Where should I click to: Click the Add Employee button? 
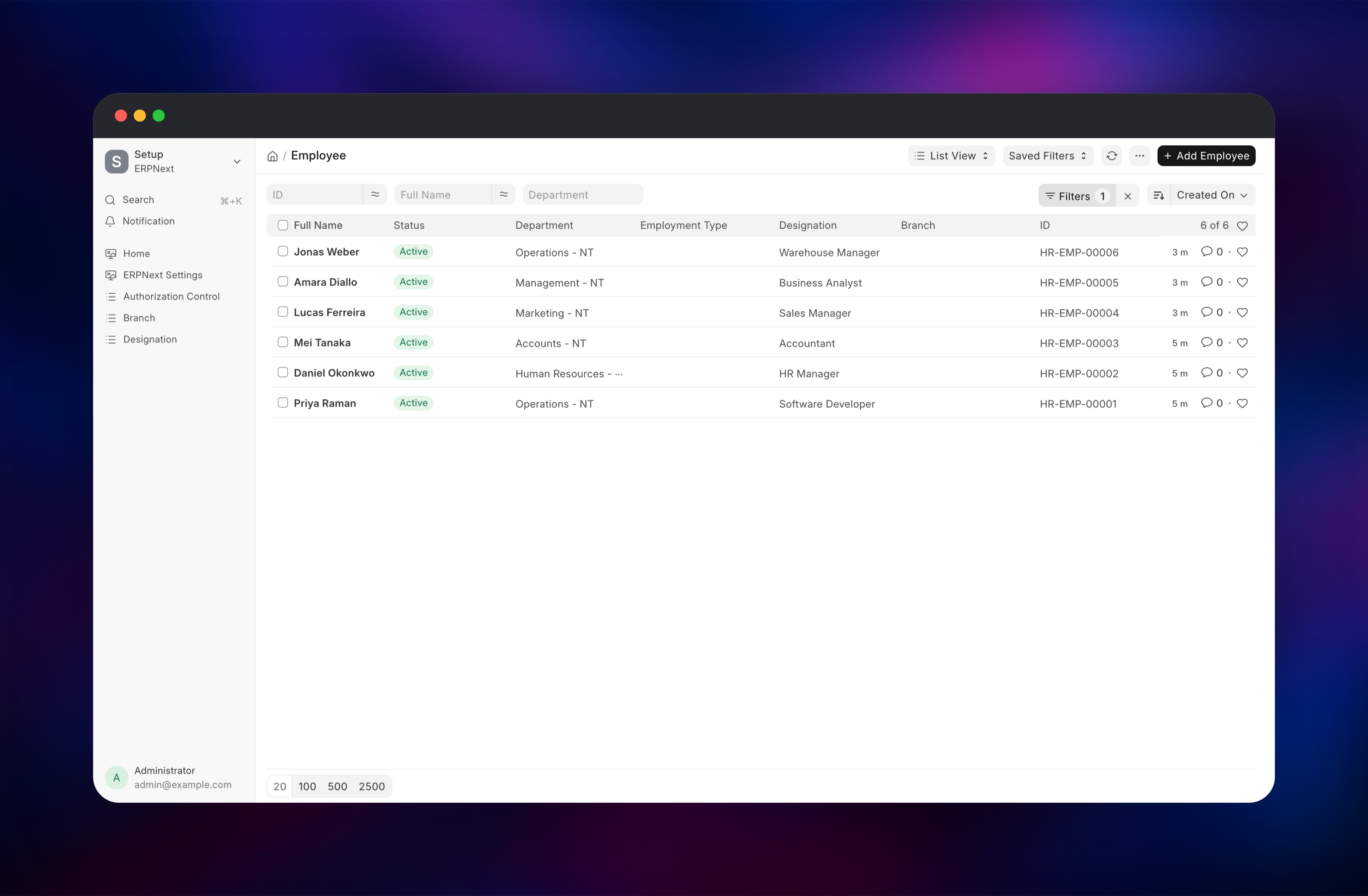(x=1206, y=156)
